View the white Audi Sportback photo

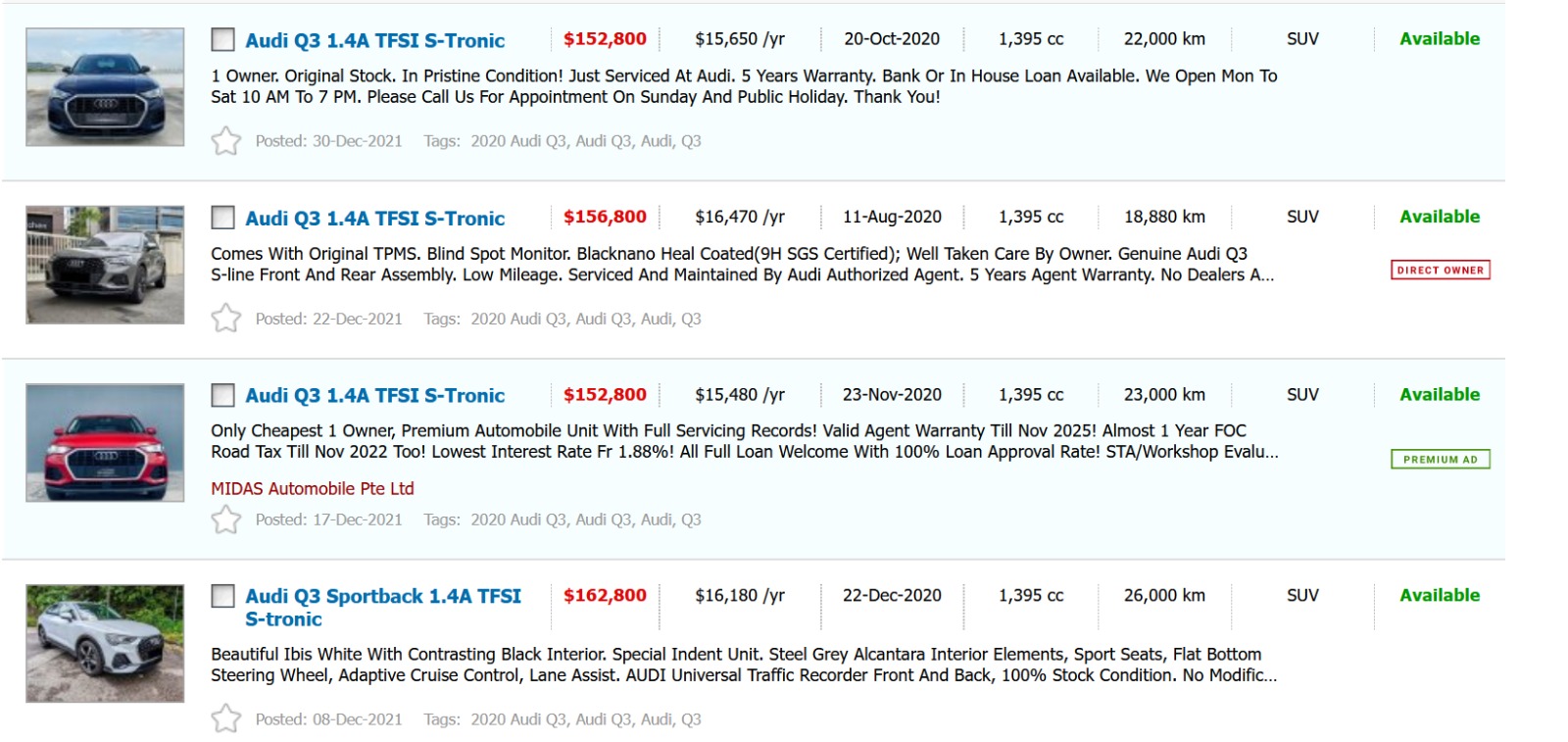105,644
